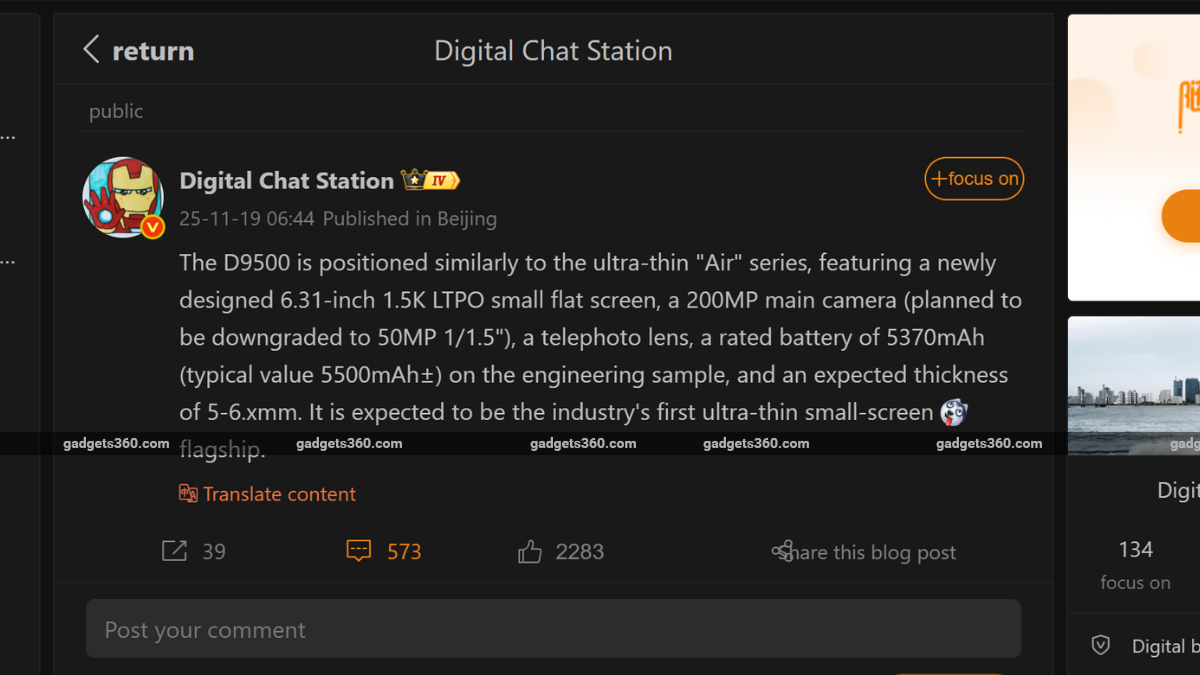This screenshot has height=675, width=1200.
Task: Click the 134 focus on count
Action: pyautogui.click(x=1135, y=549)
